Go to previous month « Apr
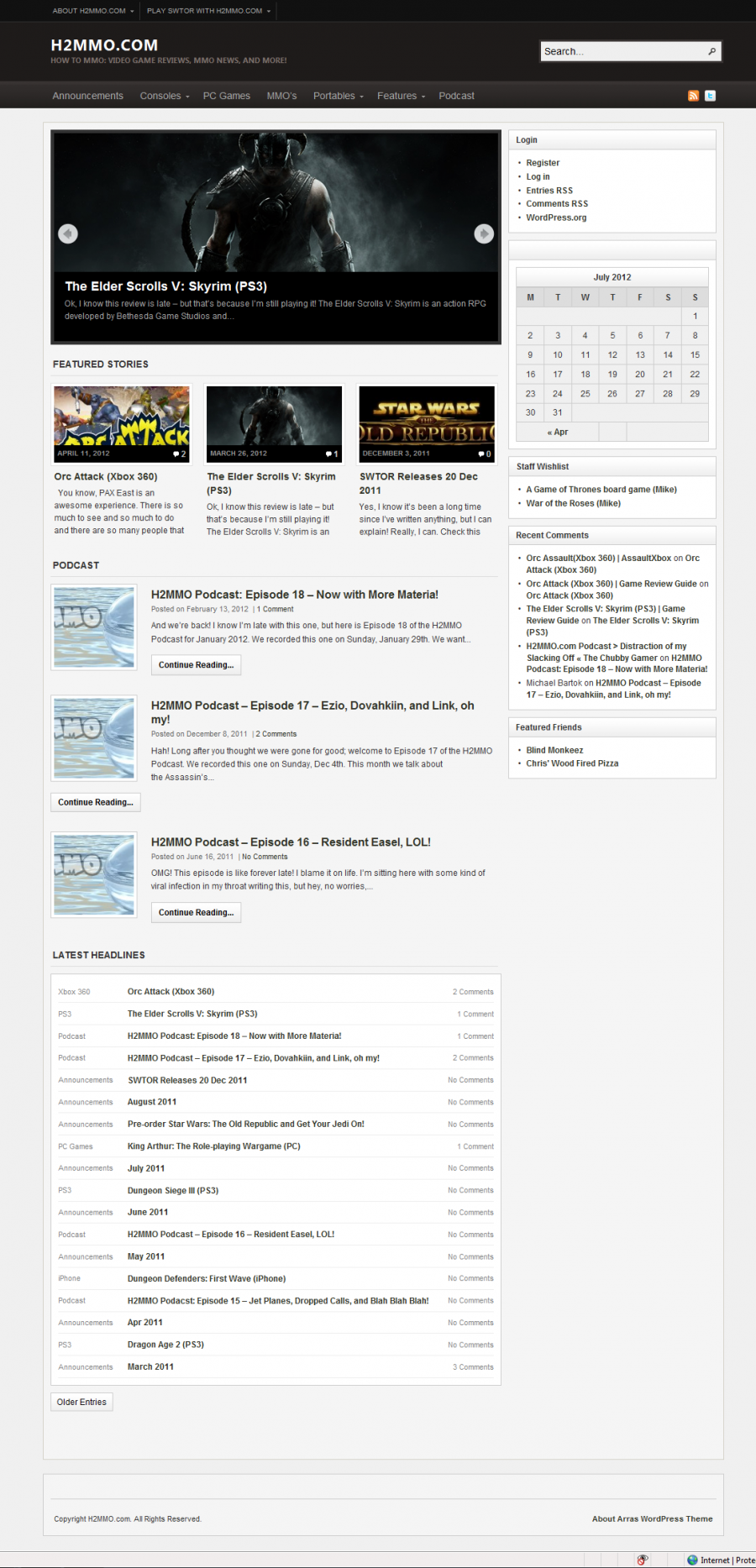Screen dimensions: 756x1568 pos(558,432)
